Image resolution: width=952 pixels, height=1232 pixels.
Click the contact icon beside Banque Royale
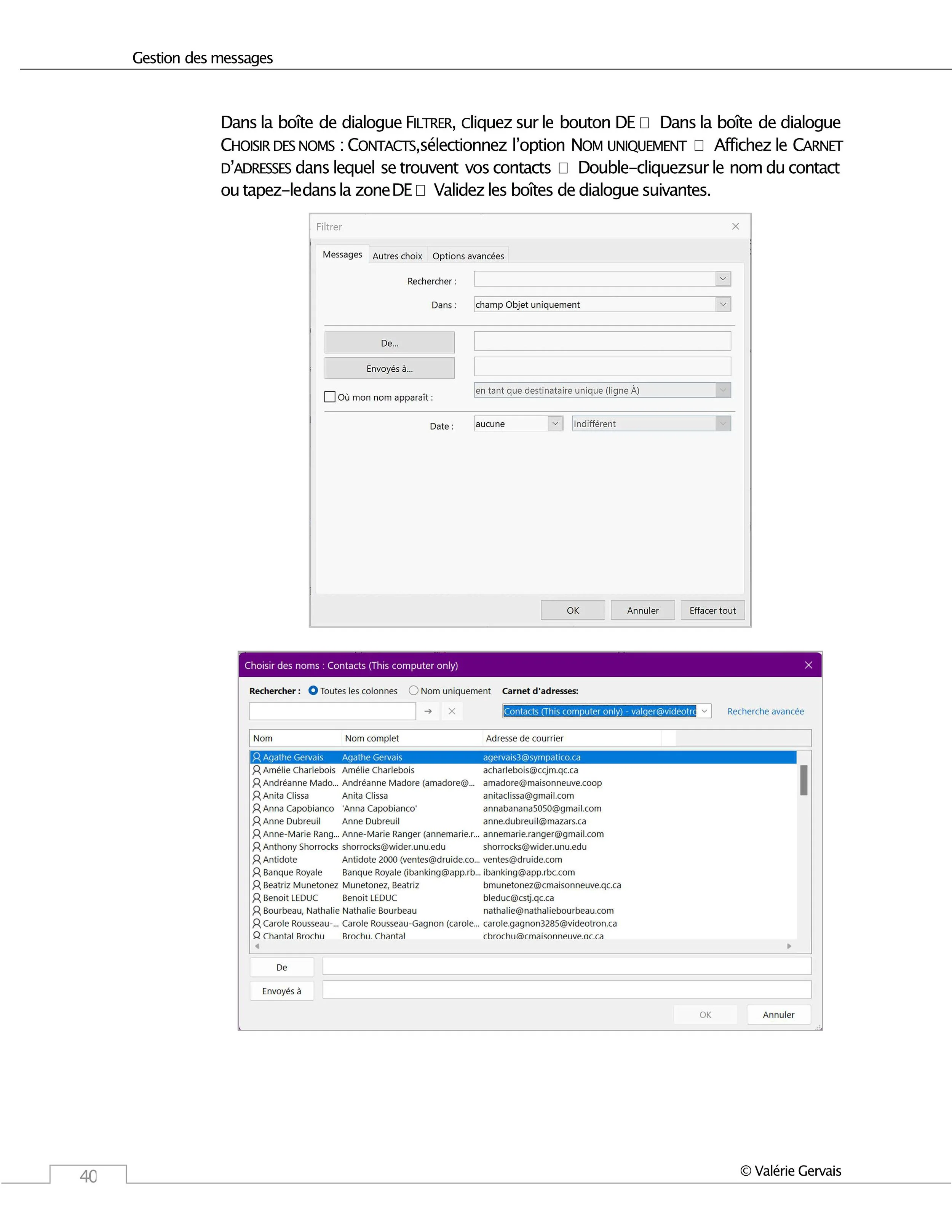[257, 872]
